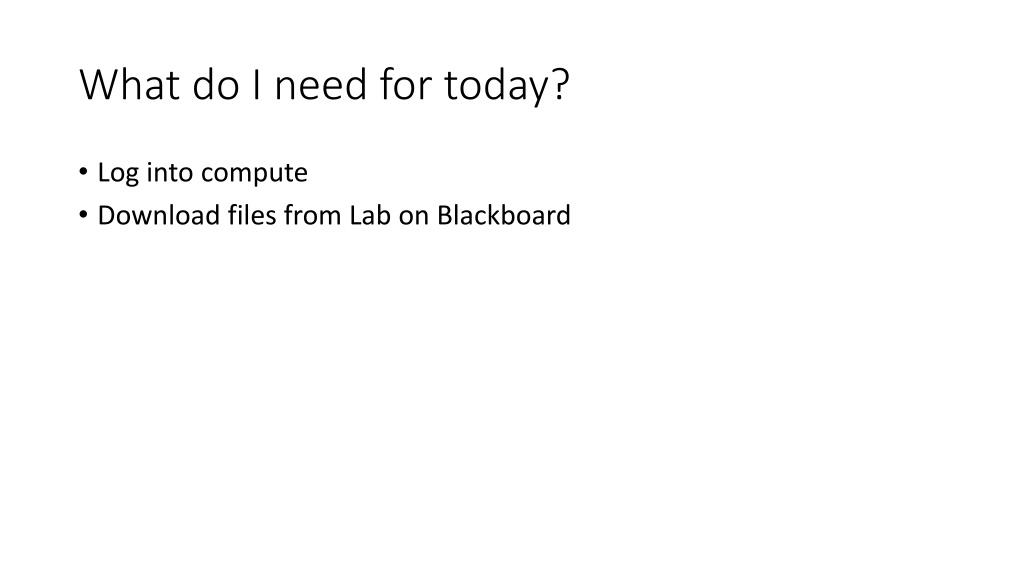The width and height of the screenshot is (1024, 576).
Task: Click the bullet marker before 'Log into compute'
Action: click(83, 172)
